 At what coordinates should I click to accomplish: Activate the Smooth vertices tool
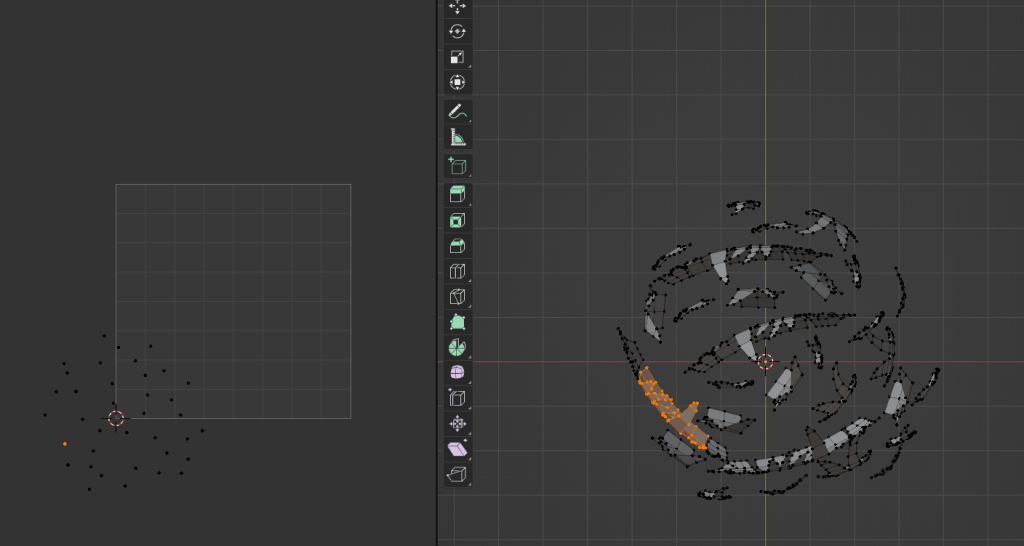457,372
